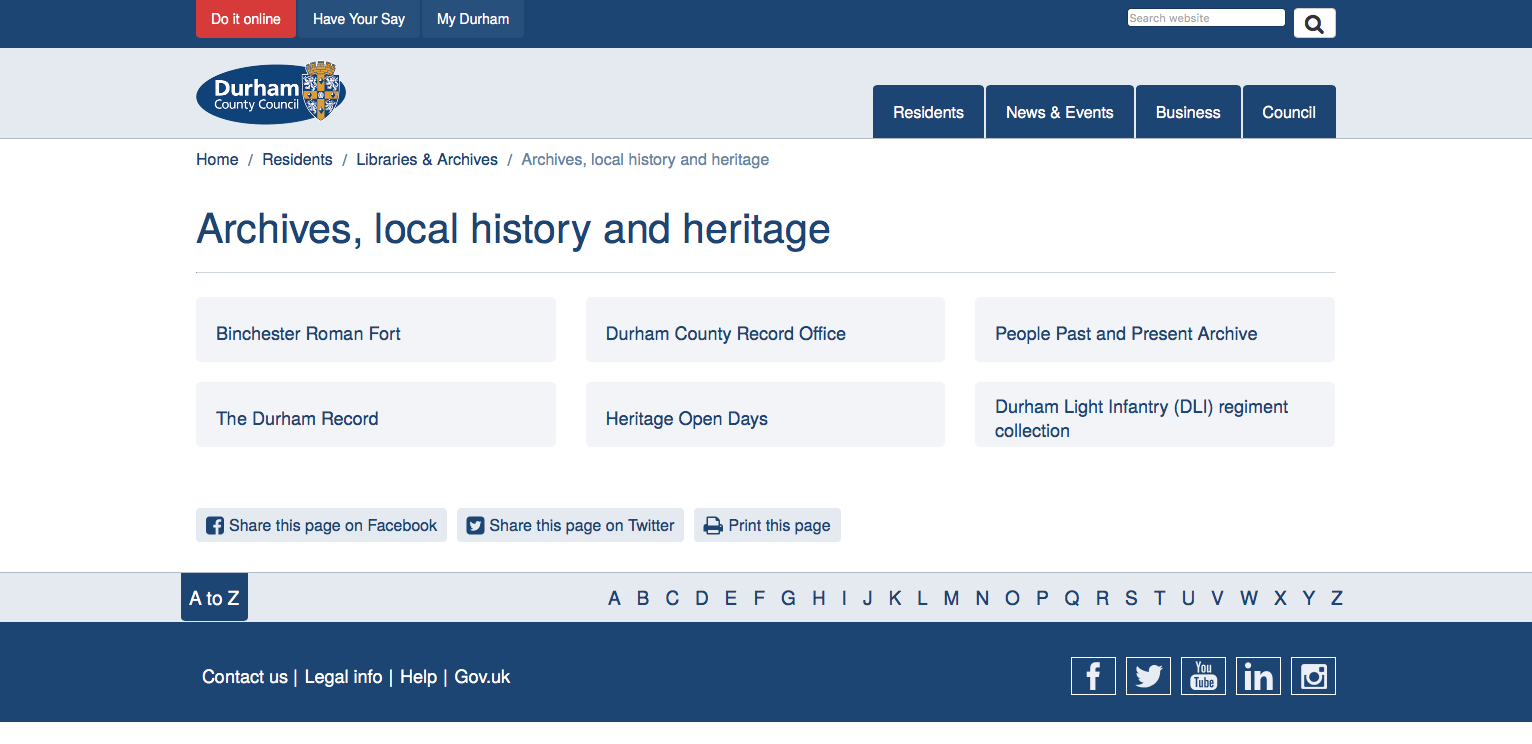Select letter A in A–Z index
The width and height of the screenshot is (1532, 744).
(x=614, y=598)
